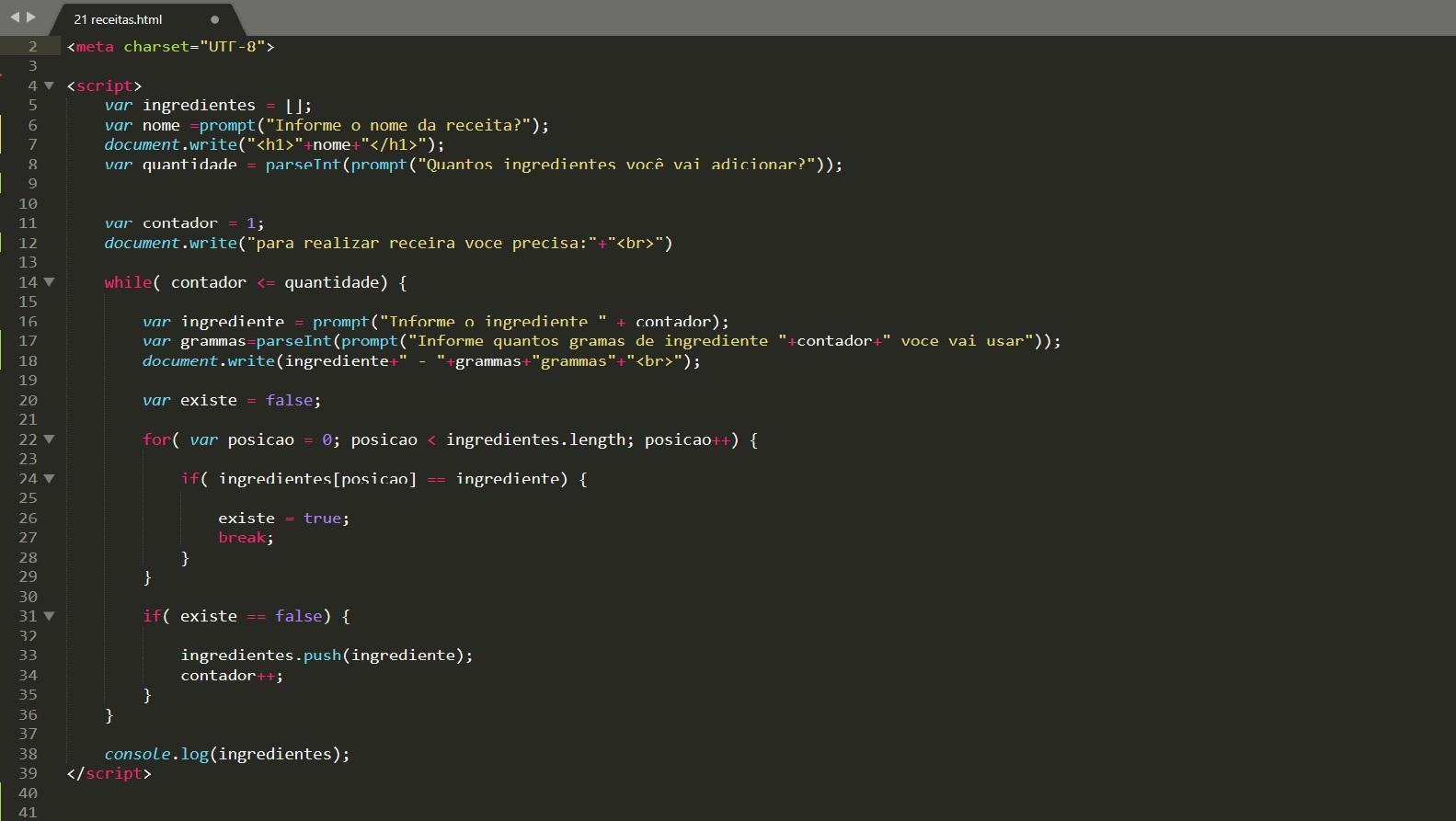This screenshot has width=1456, height=821.
Task: Click 'posicao++' in for loop
Action: 687,439
